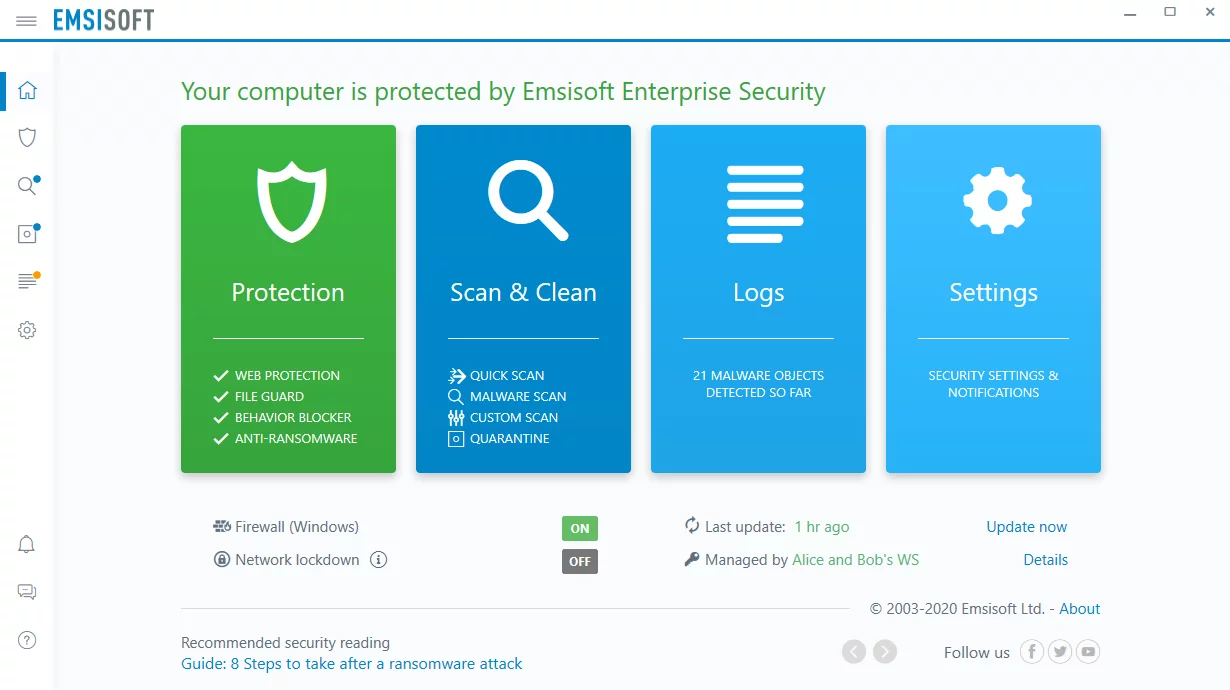Open the Malware Scan option
This screenshot has width=1230, height=690.
pos(517,396)
